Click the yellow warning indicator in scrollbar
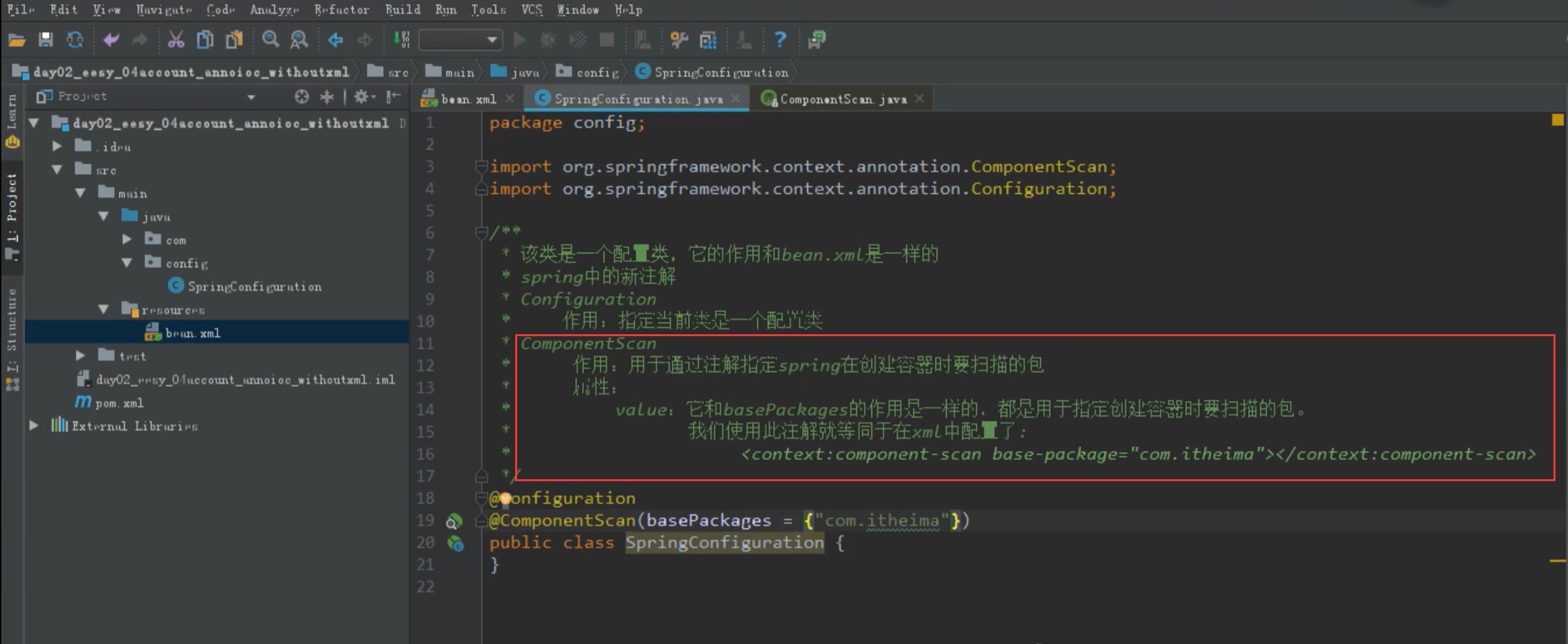 pyautogui.click(x=1557, y=119)
